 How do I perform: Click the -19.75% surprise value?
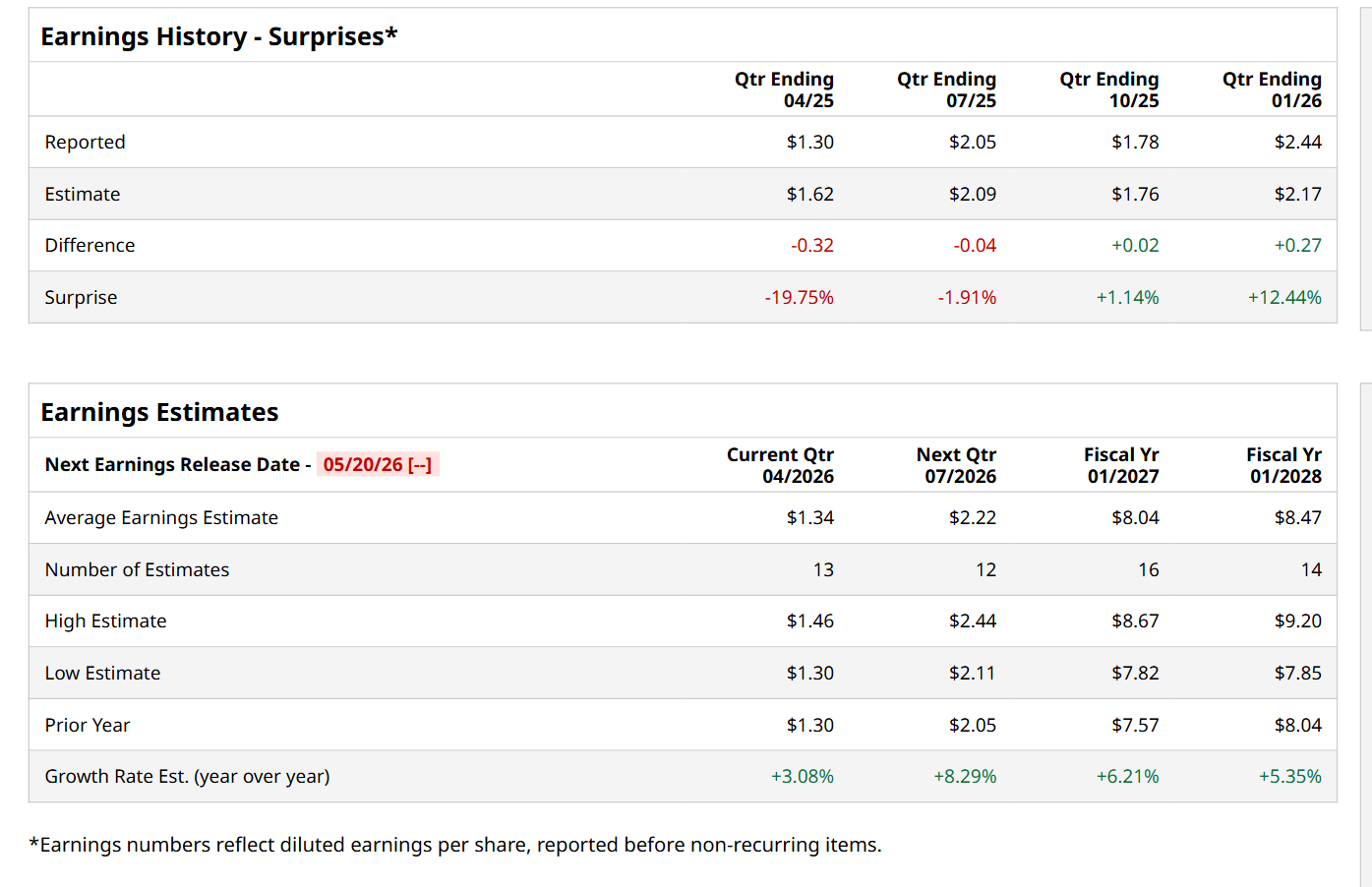pos(799,297)
